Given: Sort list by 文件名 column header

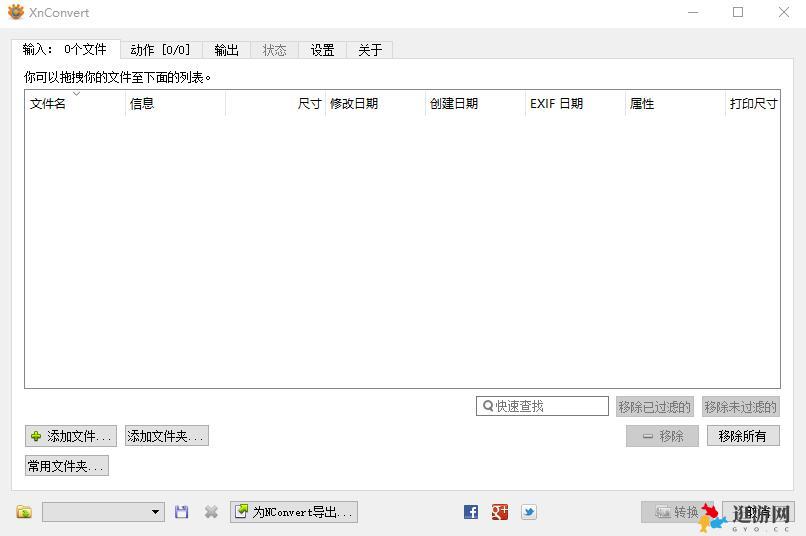Looking at the screenshot, I should coord(74,104).
